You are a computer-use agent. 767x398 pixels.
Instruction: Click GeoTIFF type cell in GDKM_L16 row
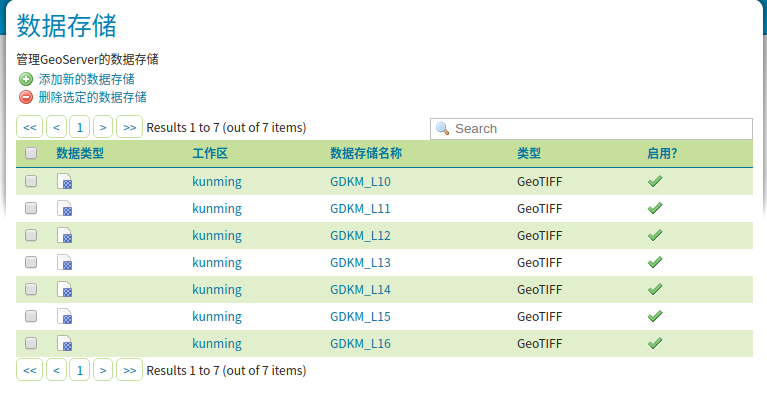pos(540,343)
